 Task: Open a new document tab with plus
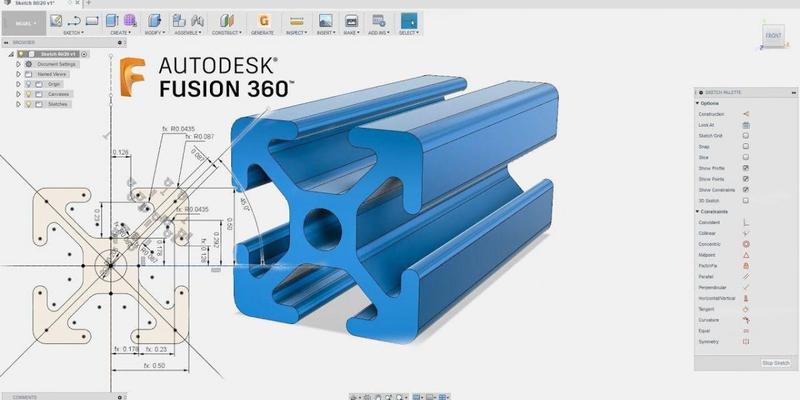88,3
